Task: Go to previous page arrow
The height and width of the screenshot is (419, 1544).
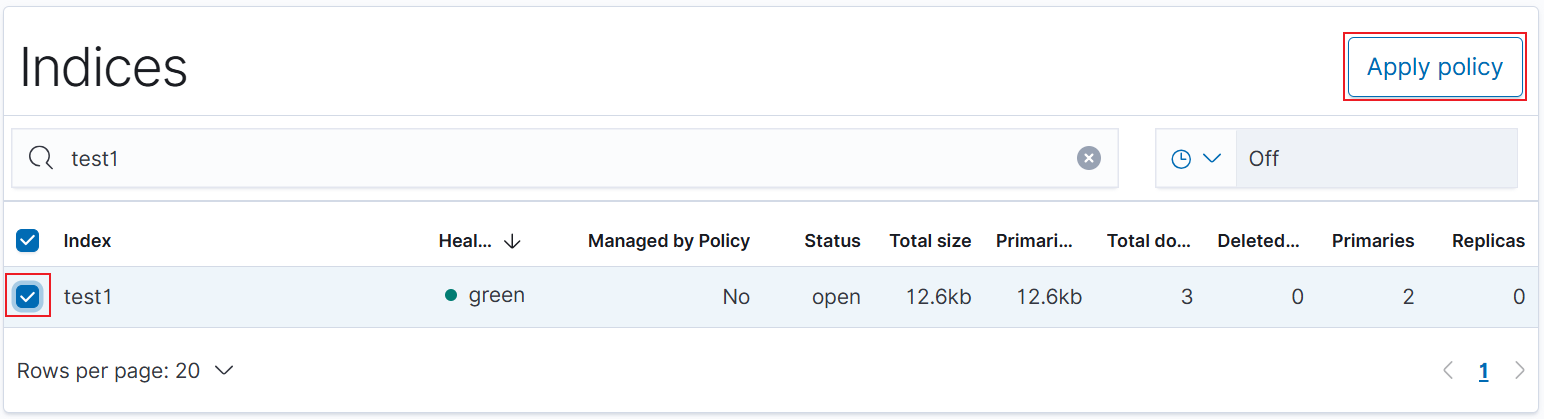Action: [x=1448, y=371]
